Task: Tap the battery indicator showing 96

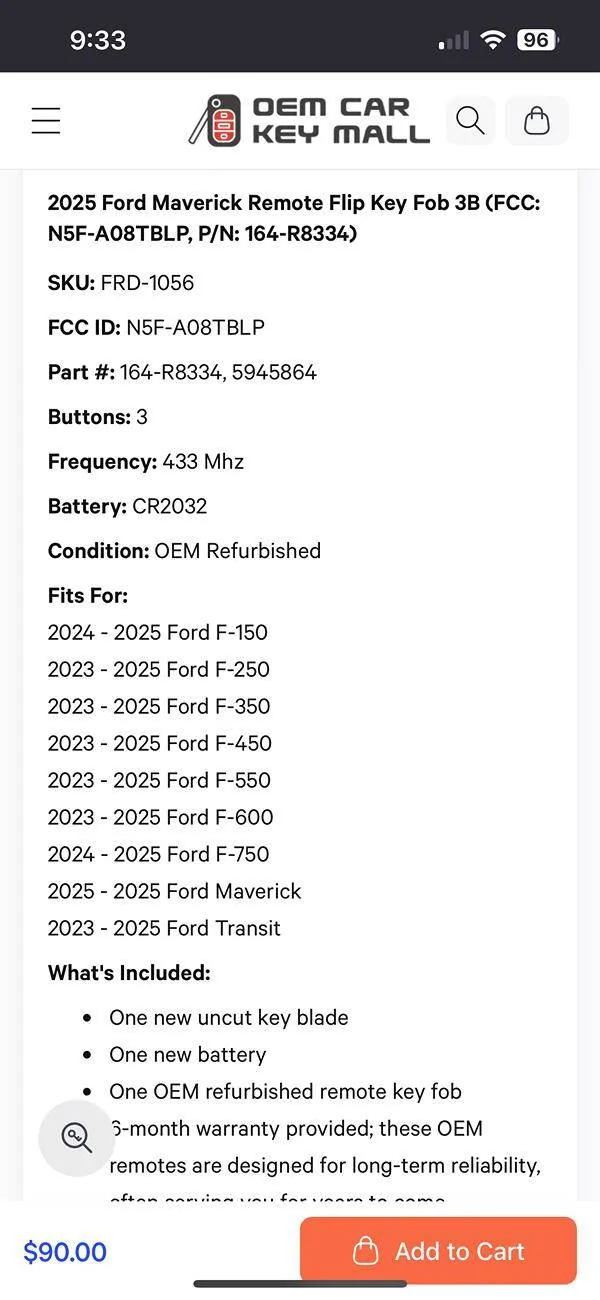Action: click(x=537, y=40)
